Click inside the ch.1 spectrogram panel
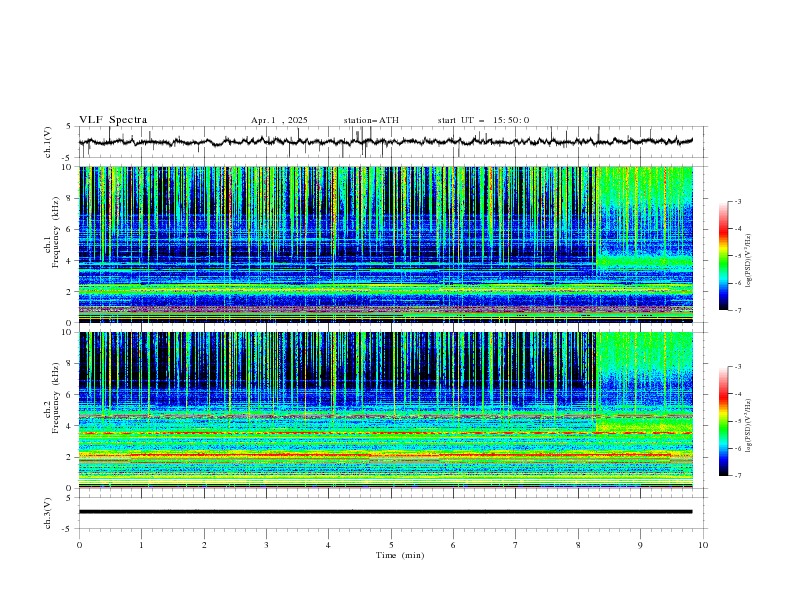This screenshot has width=792, height=612. pos(386,244)
